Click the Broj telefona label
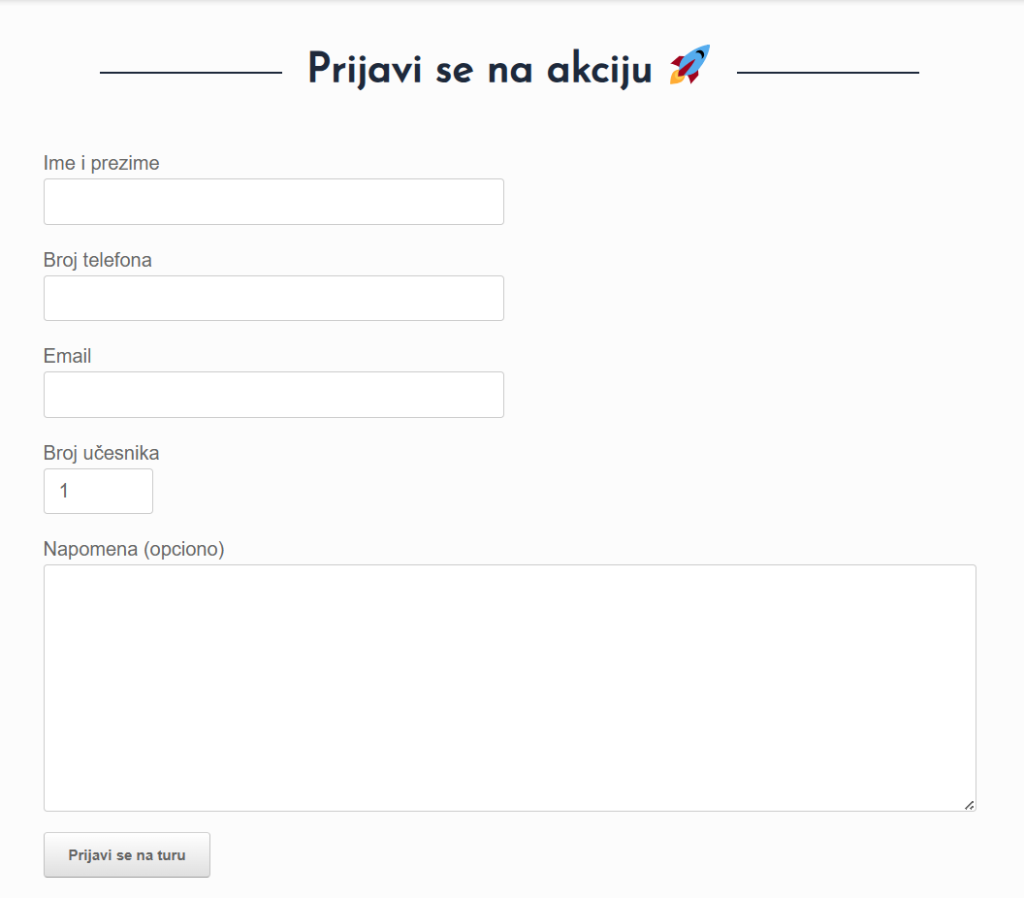The height and width of the screenshot is (898, 1024). [x=97, y=260]
